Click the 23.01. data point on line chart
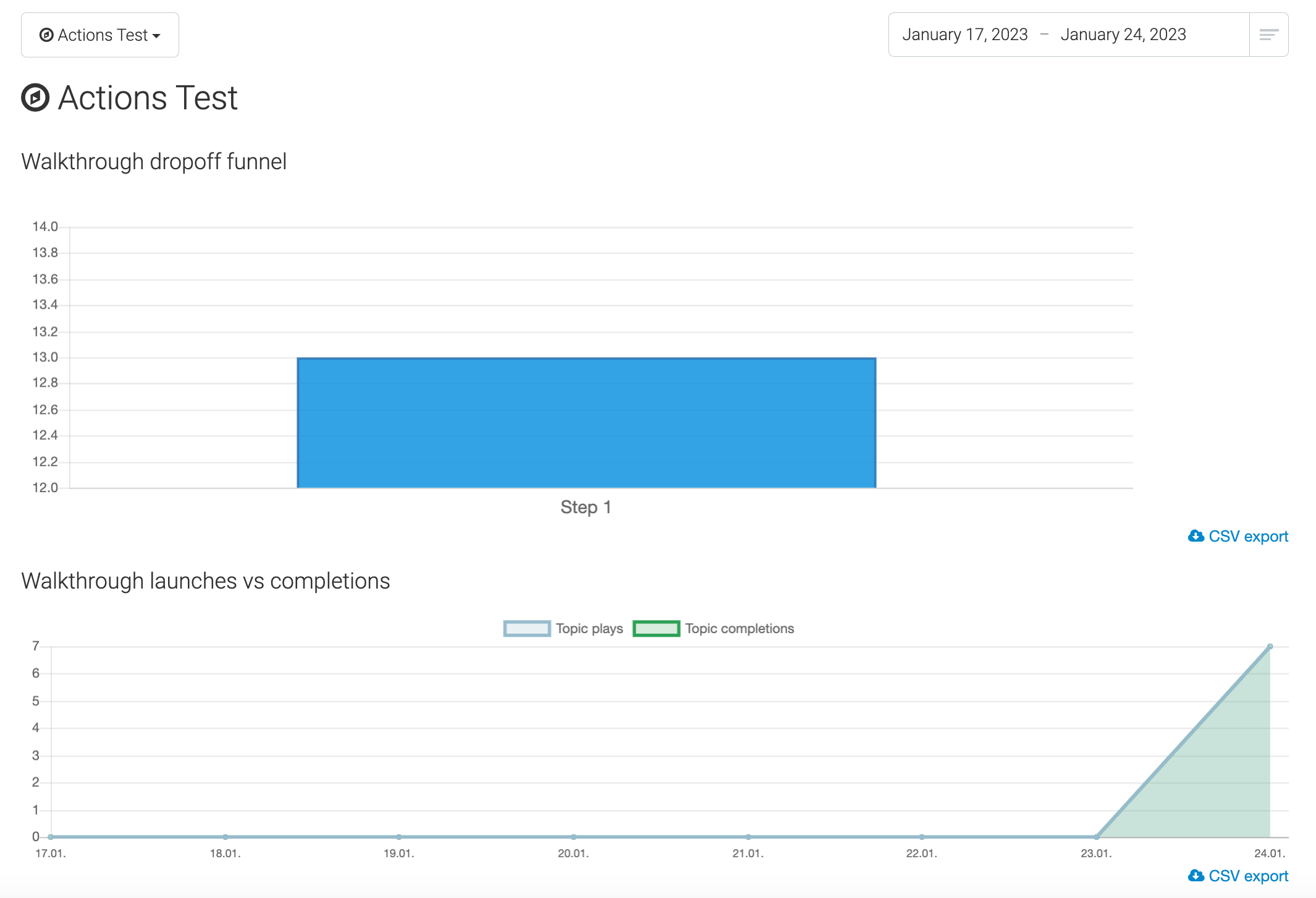The image size is (1316, 898). tap(1096, 837)
